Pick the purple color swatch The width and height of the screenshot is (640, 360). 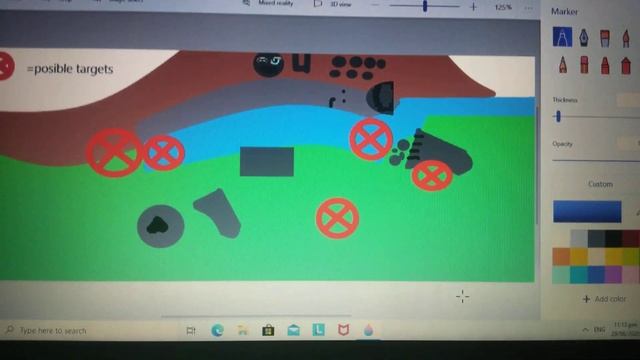pos(613,274)
